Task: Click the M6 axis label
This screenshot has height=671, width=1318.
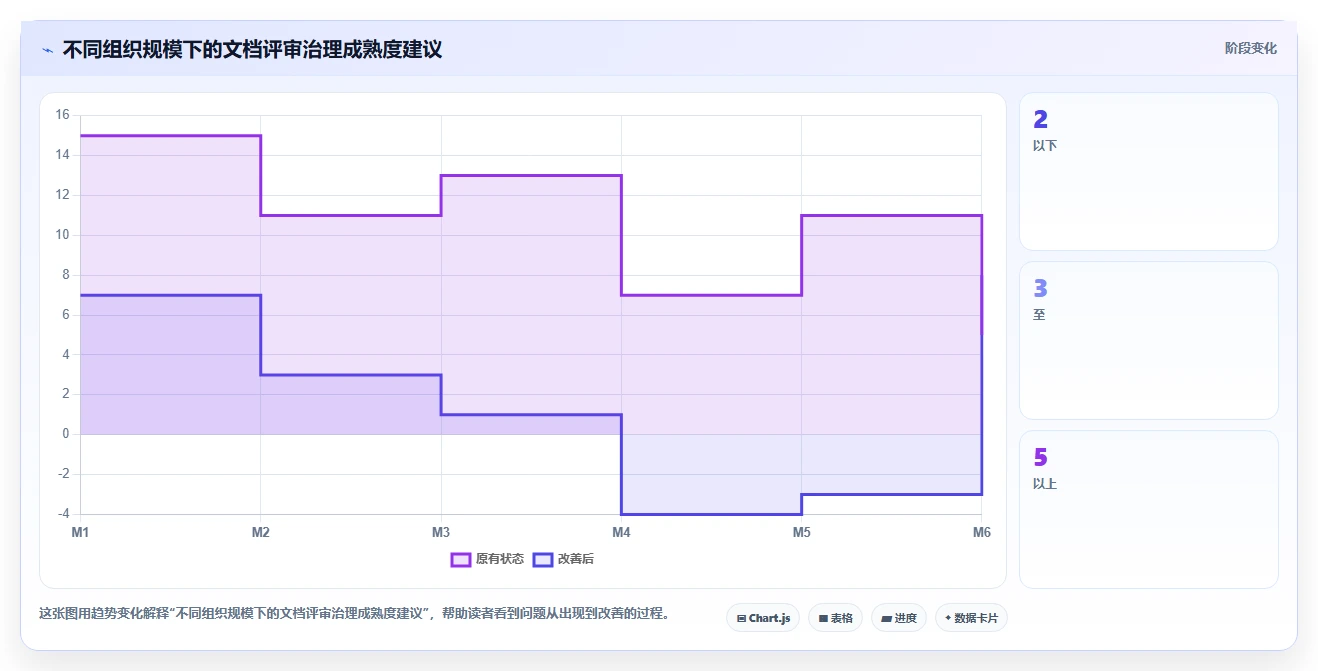Action: tap(982, 532)
